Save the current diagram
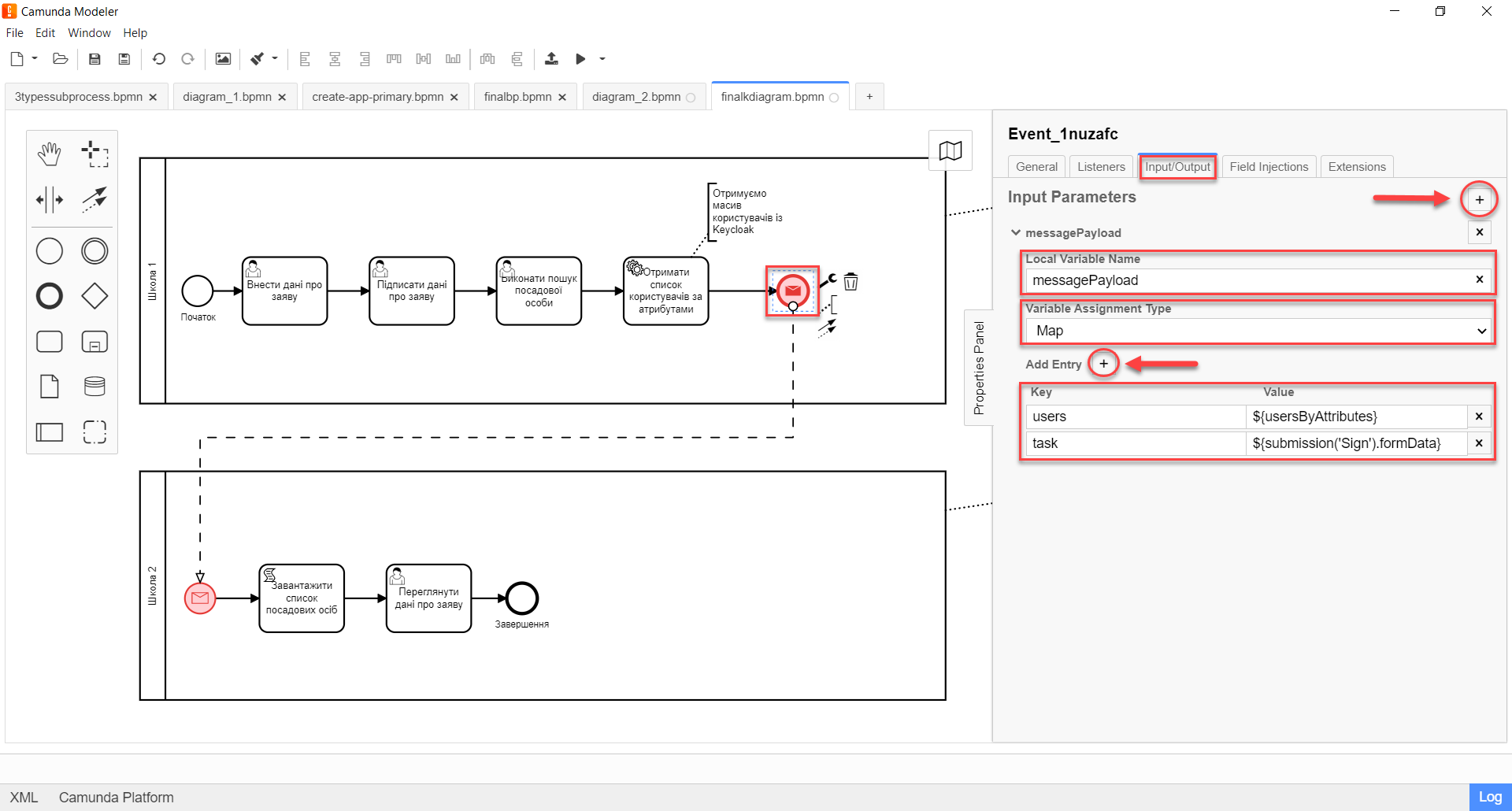The width and height of the screenshot is (1512, 811). point(94,59)
